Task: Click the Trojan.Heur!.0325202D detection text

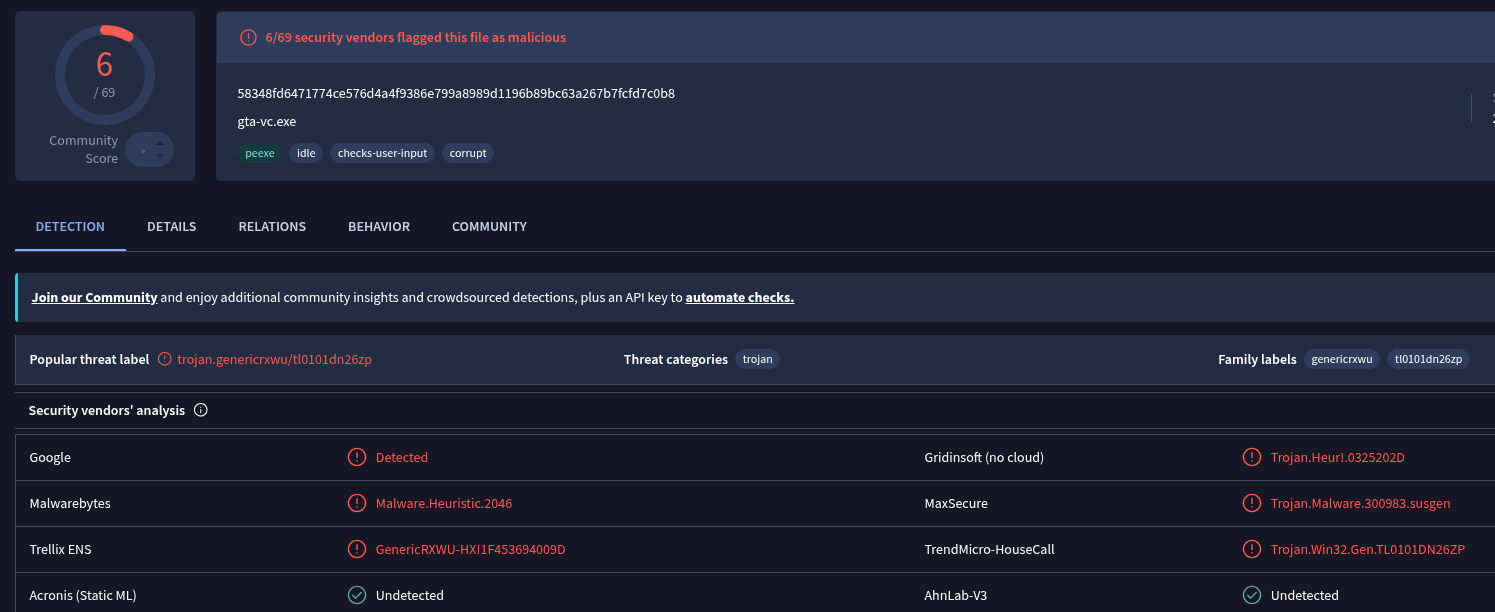Action: tap(1338, 457)
